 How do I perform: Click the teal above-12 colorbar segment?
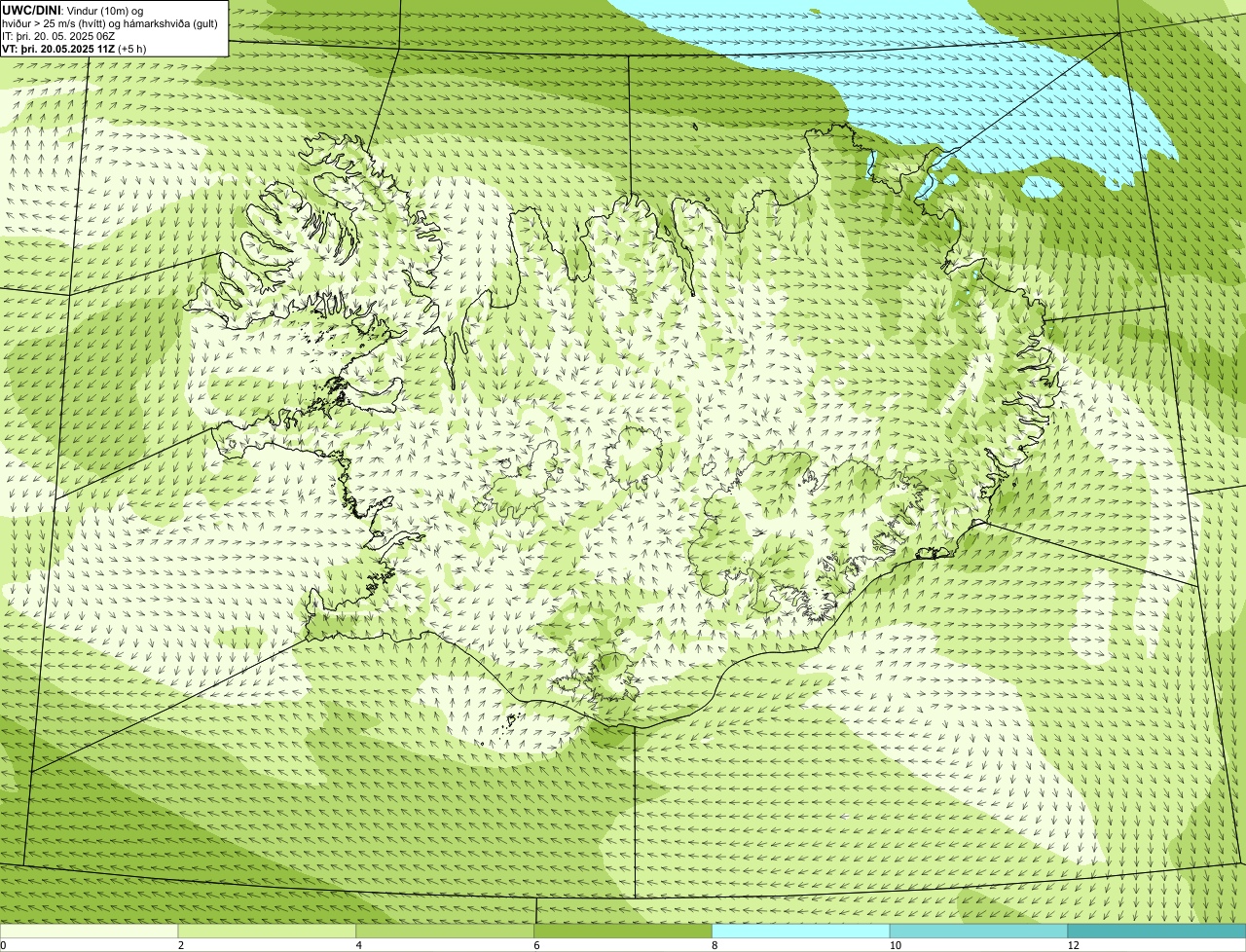tap(1157, 931)
